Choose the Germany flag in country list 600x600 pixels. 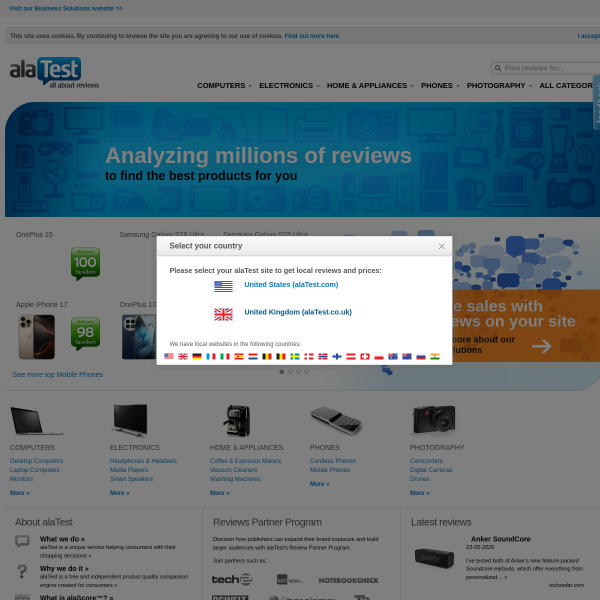197,356
